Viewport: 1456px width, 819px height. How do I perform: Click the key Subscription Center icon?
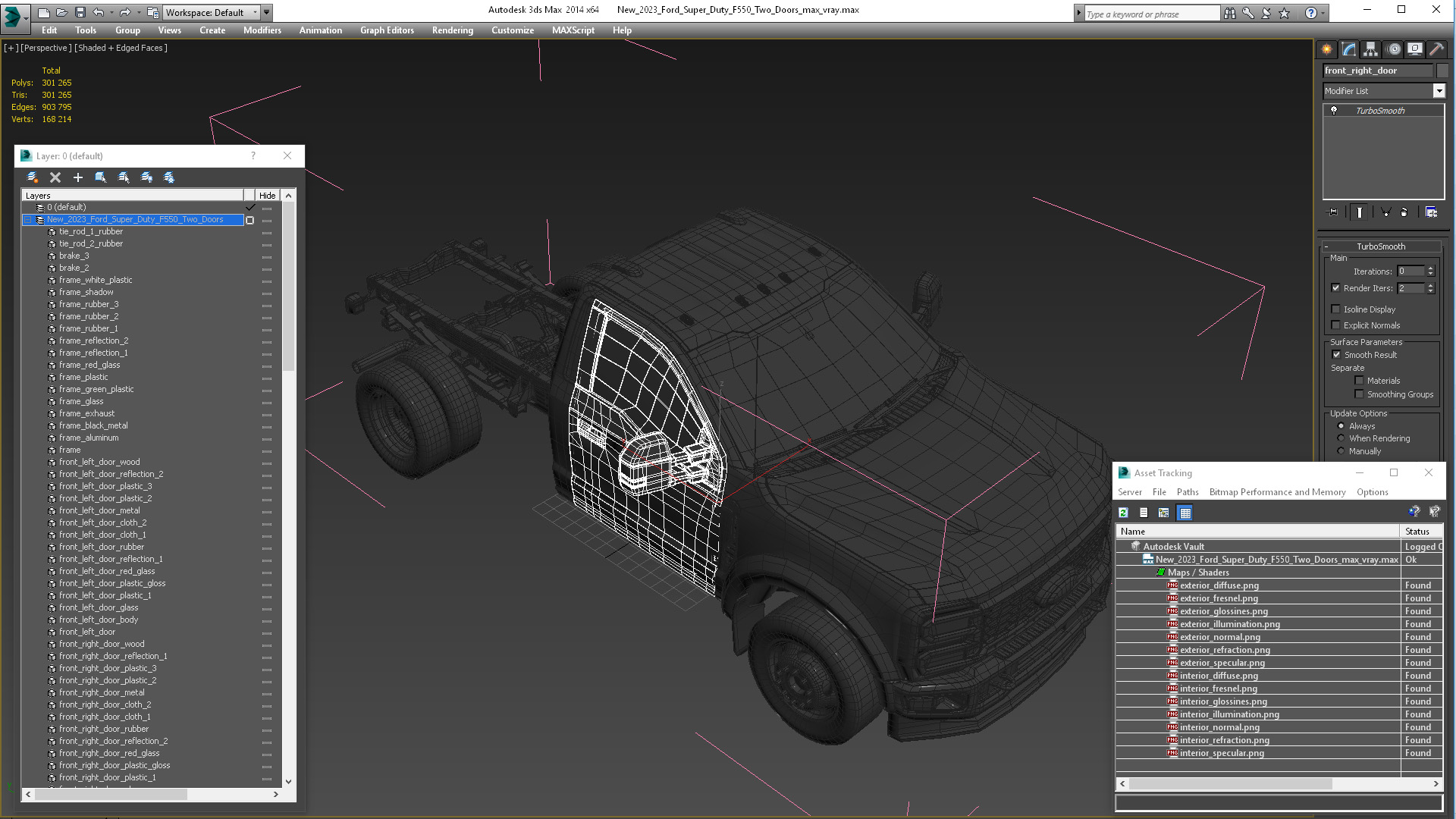click(x=1247, y=13)
